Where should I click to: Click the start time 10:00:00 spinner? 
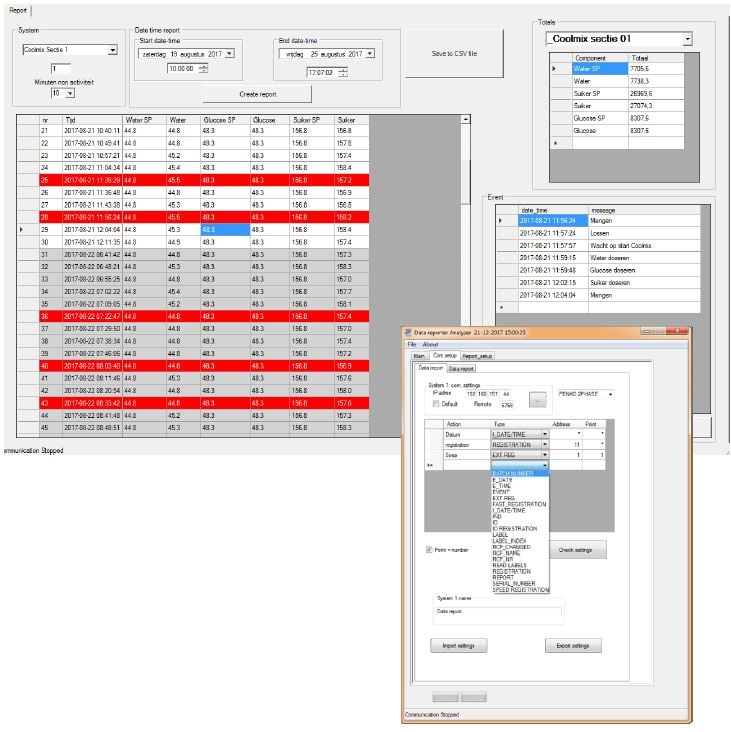tap(204, 69)
